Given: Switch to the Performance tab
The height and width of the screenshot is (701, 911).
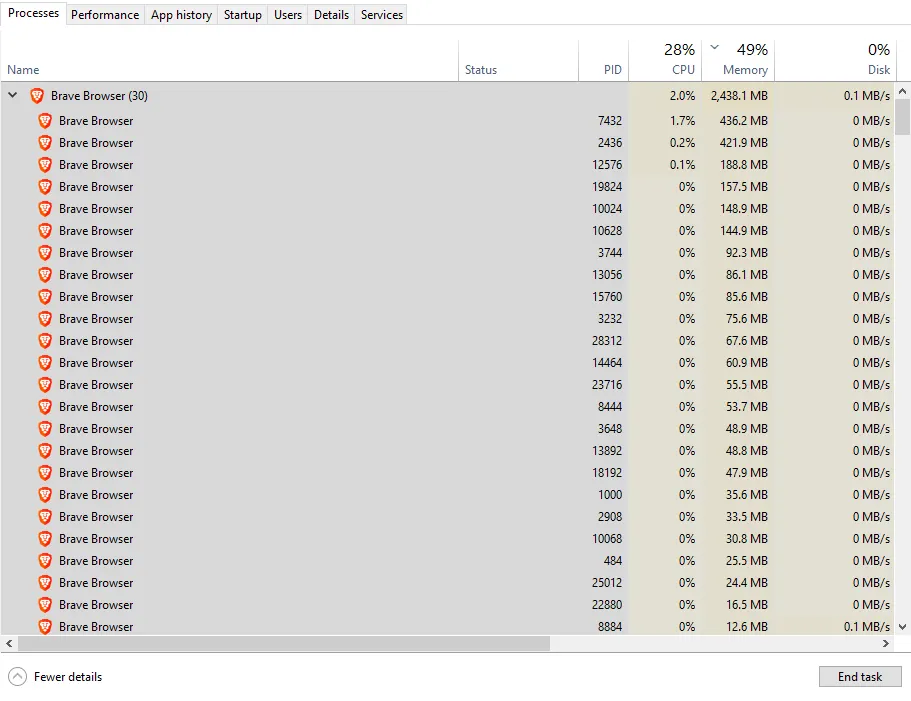Looking at the screenshot, I should [x=105, y=15].
